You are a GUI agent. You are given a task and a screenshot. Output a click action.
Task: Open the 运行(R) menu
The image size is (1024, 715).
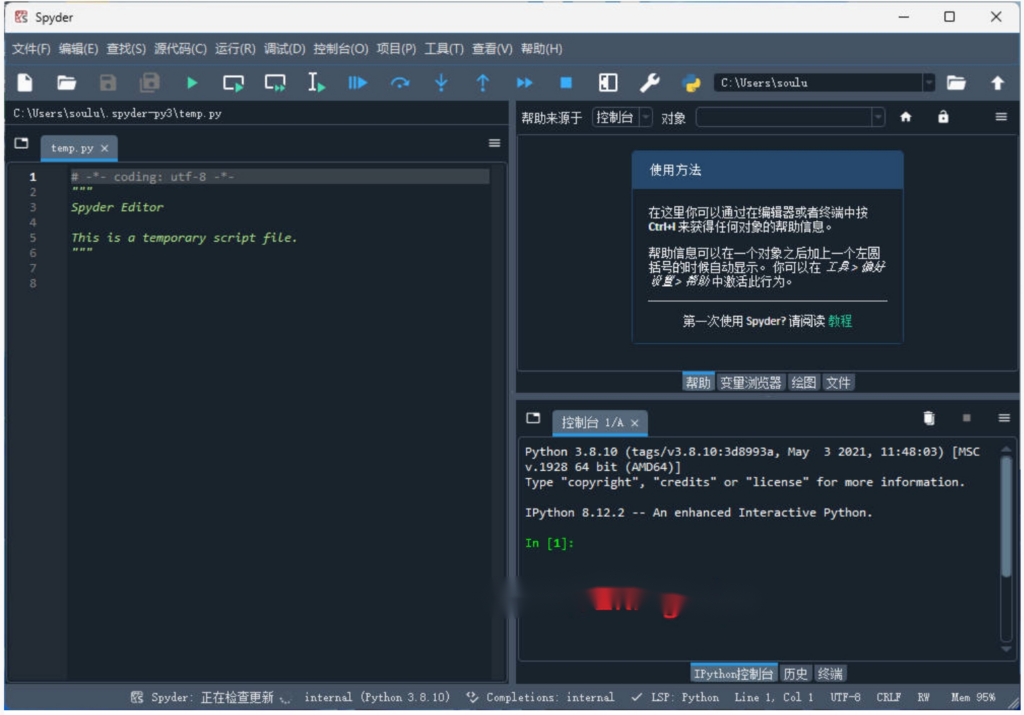click(235, 49)
